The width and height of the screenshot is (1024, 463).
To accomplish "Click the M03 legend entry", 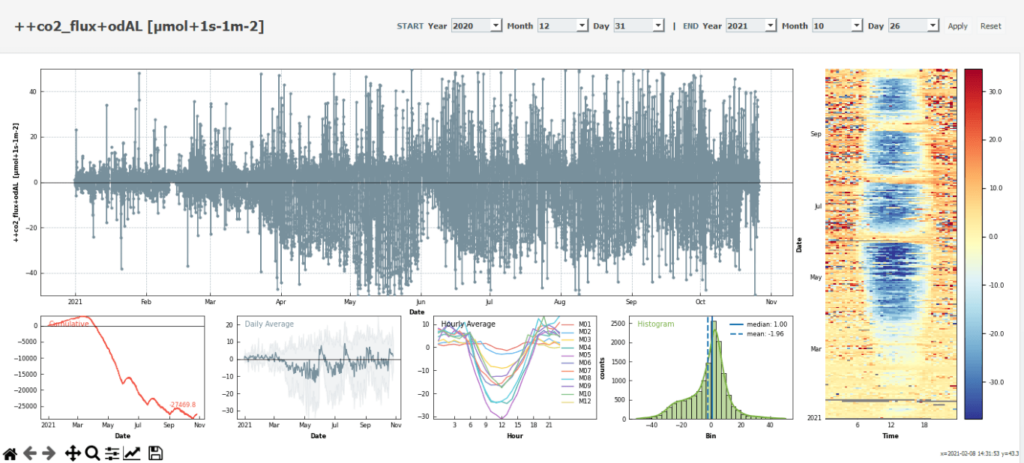I will click(x=578, y=340).
